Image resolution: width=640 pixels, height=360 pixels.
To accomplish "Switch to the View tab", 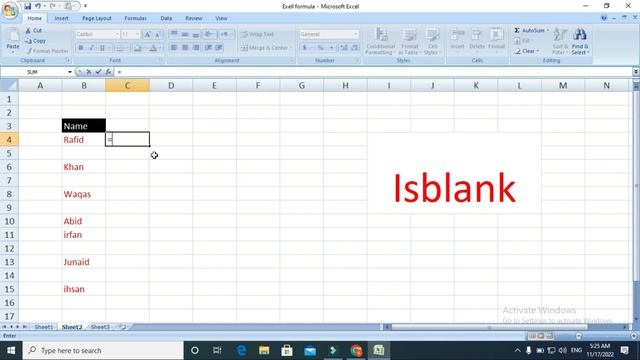I will pyautogui.click(x=221, y=18).
